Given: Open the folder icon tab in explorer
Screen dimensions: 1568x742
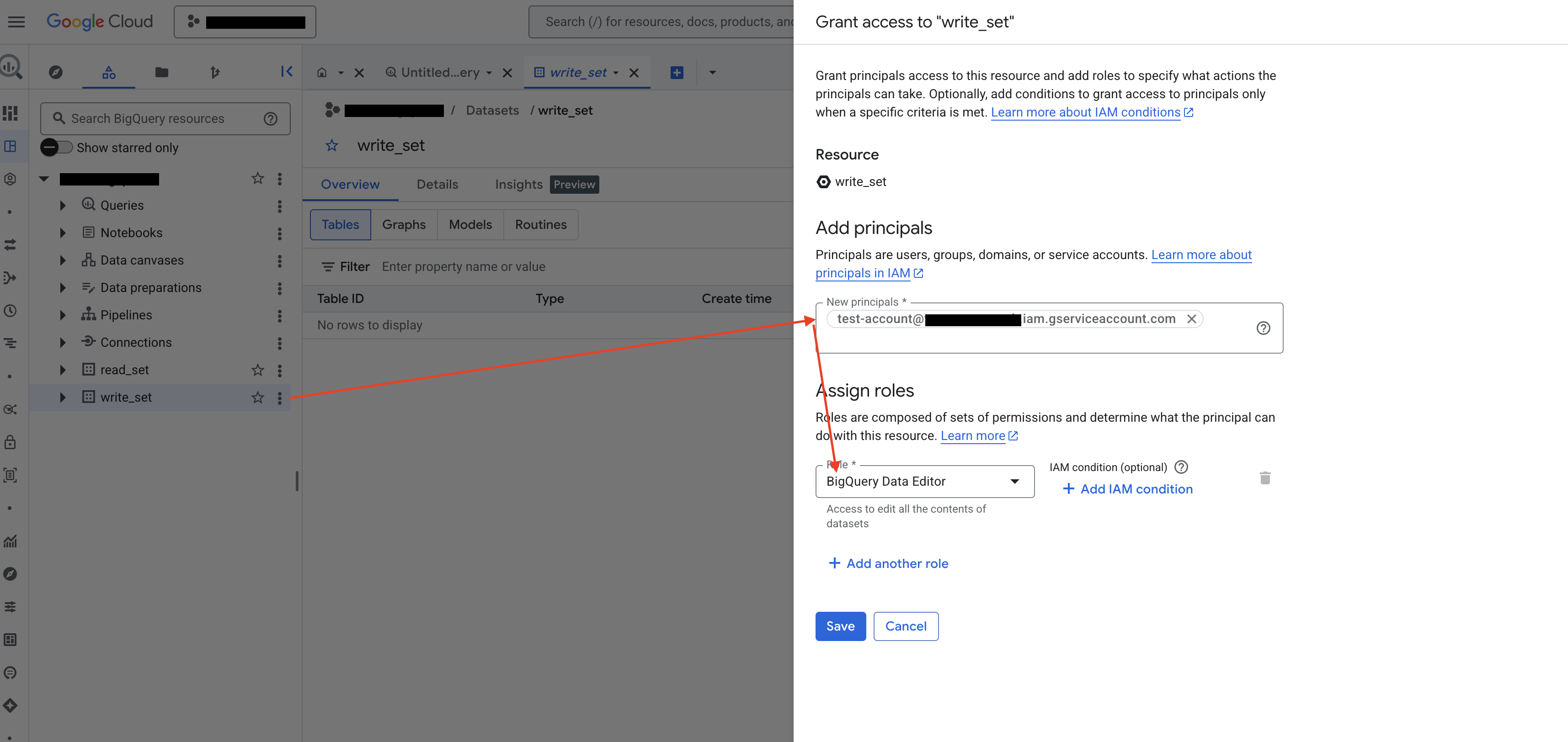Looking at the screenshot, I should [161, 72].
